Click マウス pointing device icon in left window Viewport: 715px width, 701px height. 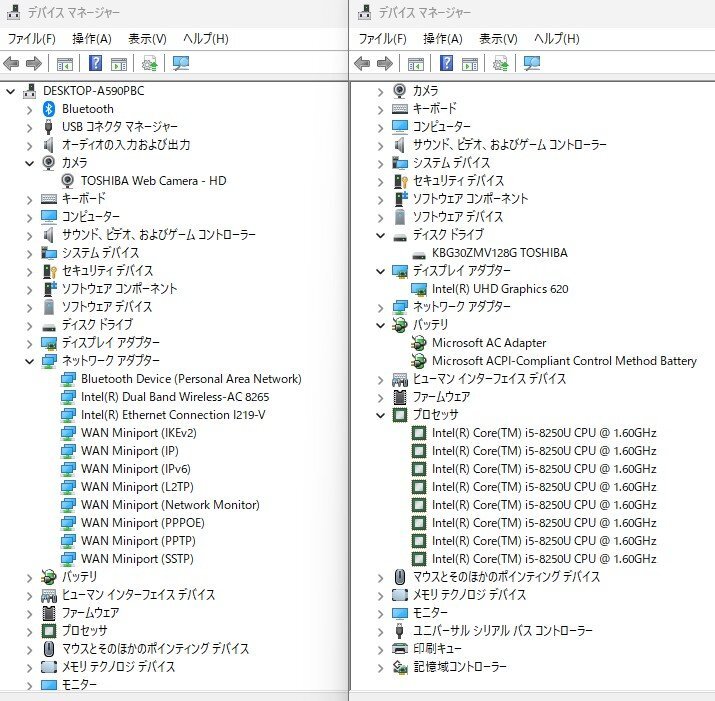coord(48,649)
